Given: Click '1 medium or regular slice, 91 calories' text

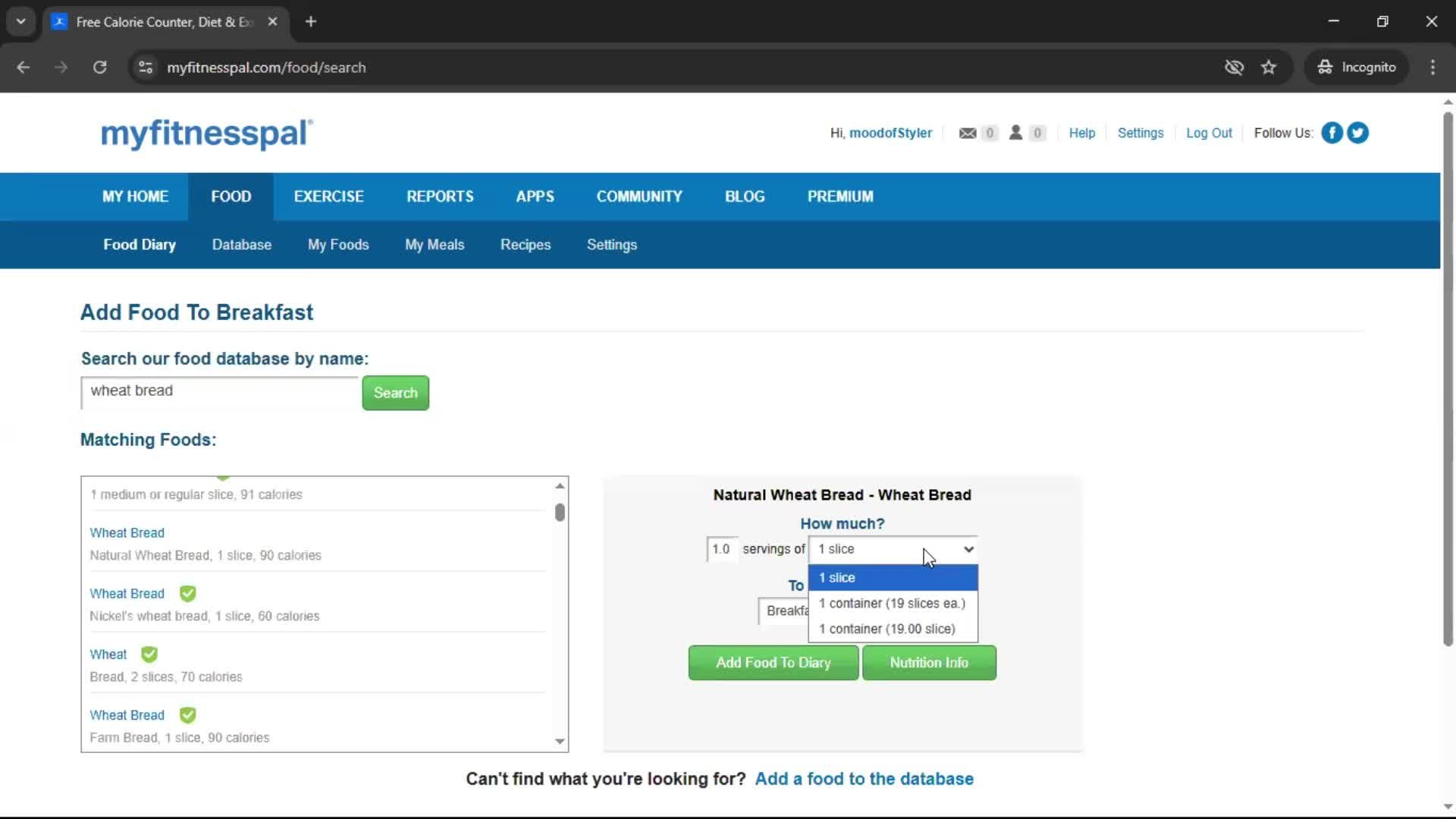Looking at the screenshot, I should pos(196,494).
